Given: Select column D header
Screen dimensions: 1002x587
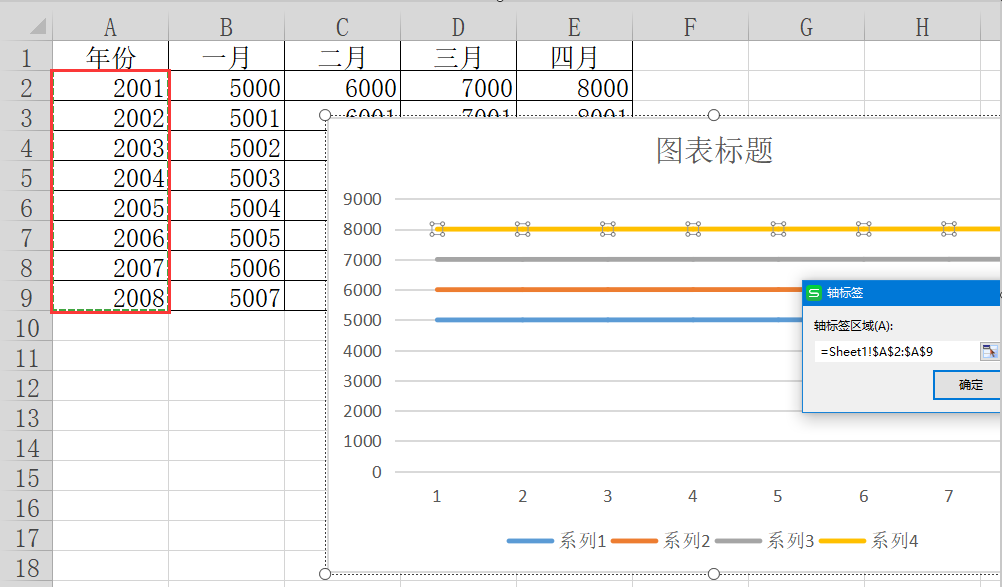Looking at the screenshot, I should [x=458, y=27].
